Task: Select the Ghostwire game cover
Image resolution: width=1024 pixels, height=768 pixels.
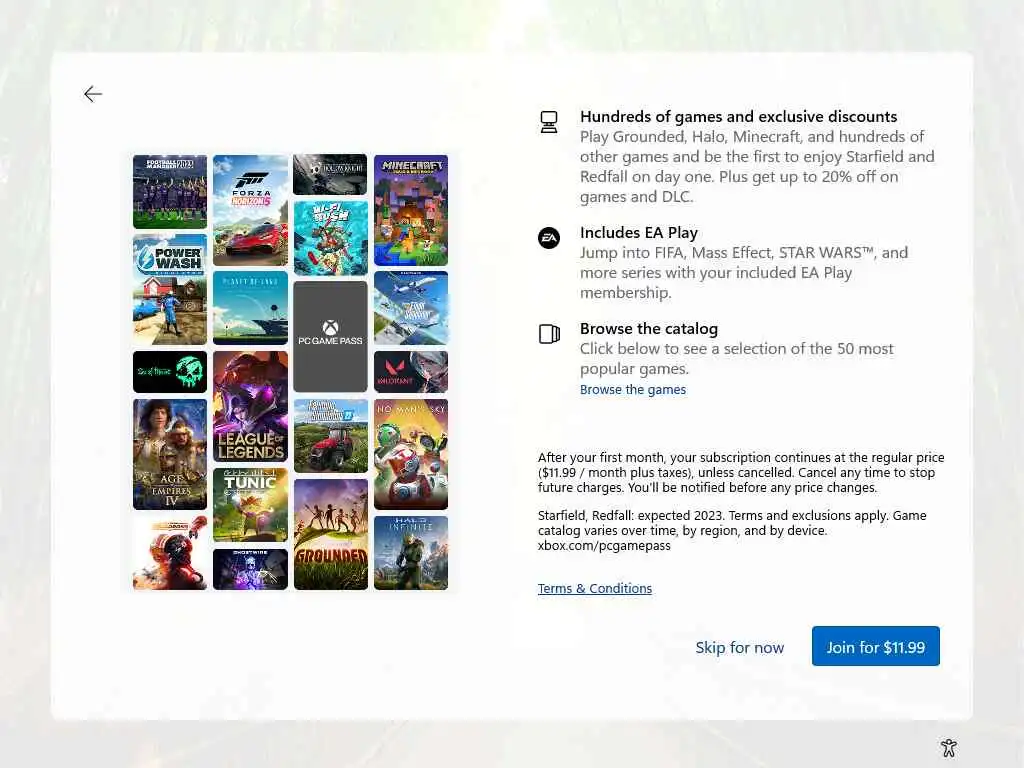Action: coord(250,569)
